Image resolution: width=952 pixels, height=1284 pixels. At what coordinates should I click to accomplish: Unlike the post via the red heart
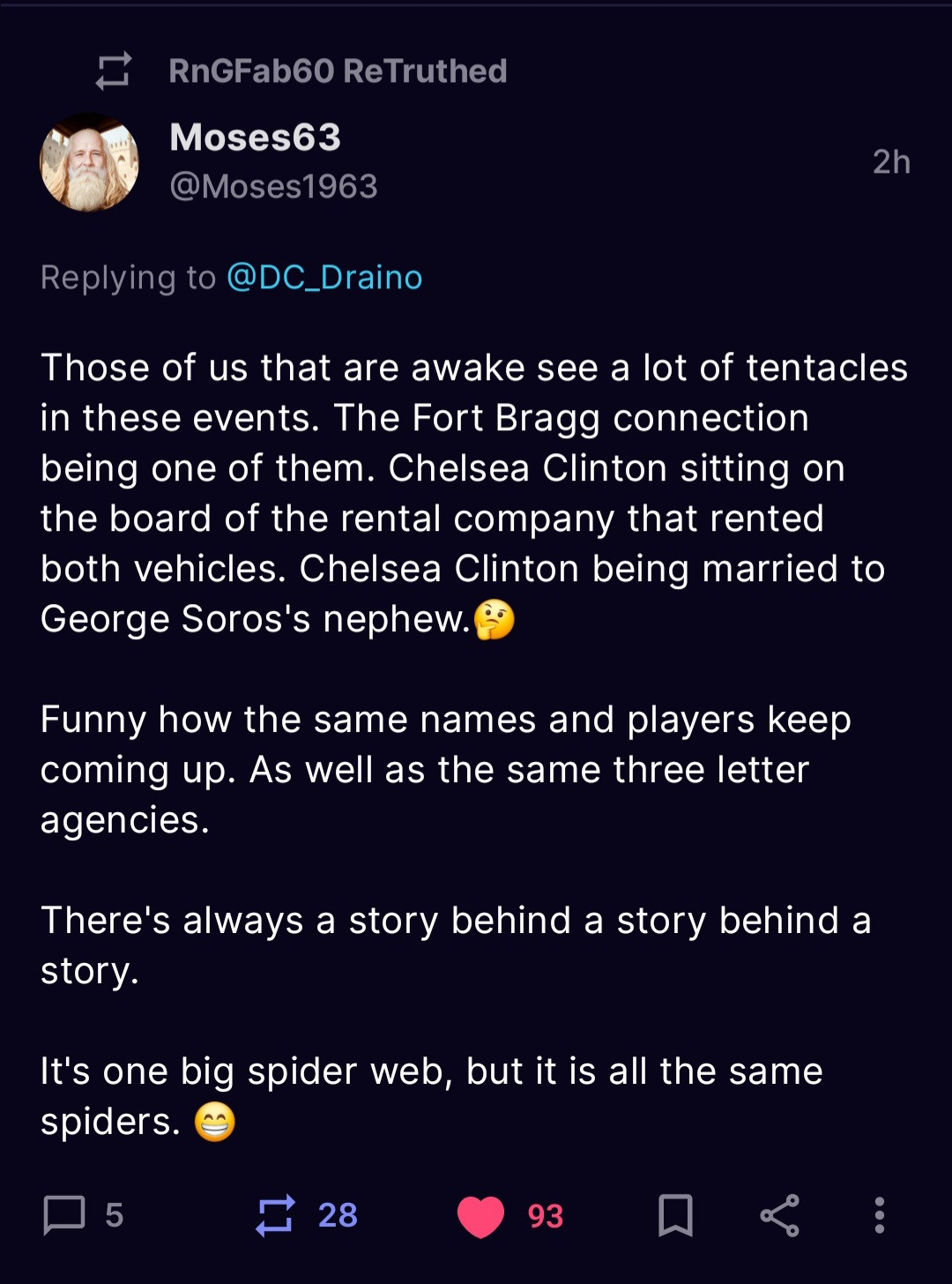tap(480, 1216)
